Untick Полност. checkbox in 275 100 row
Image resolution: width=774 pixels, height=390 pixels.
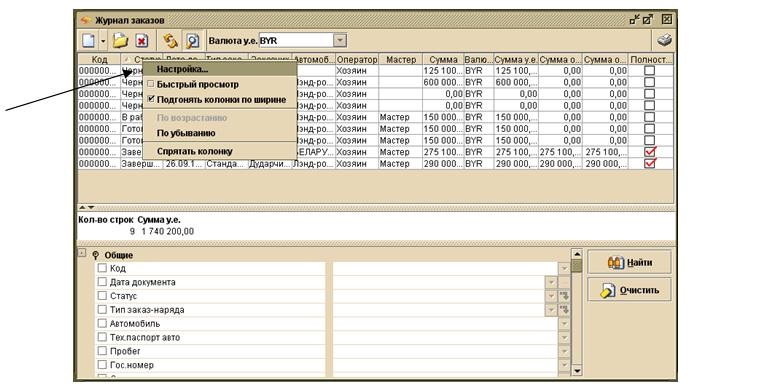tap(650, 152)
